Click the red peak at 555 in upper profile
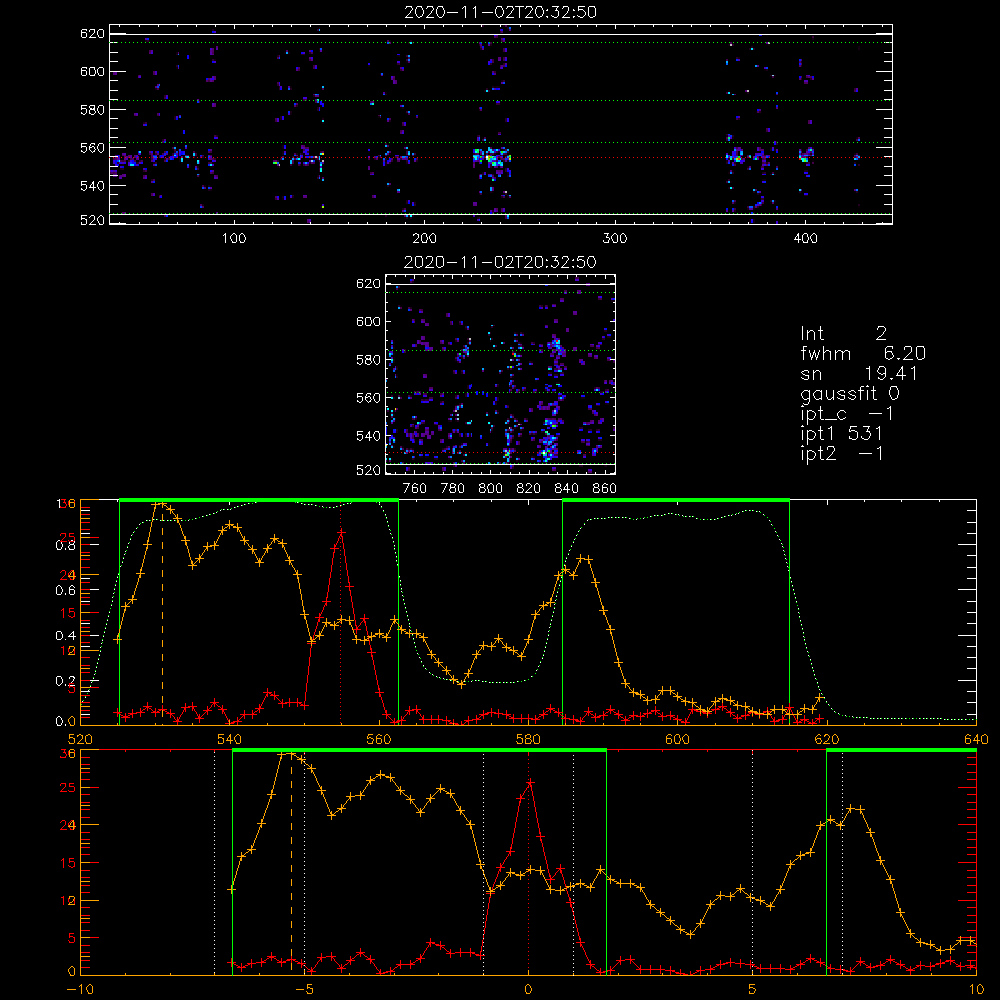The width and height of the screenshot is (1000, 1000). [341, 531]
